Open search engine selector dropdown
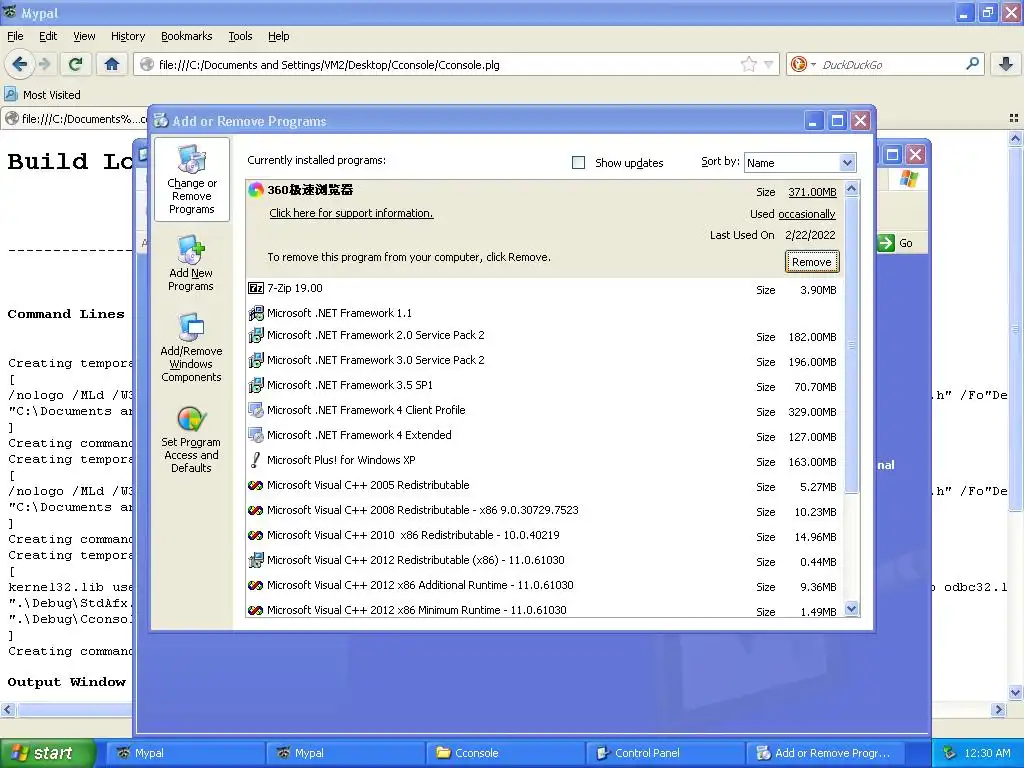This screenshot has height=768, width=1024. (x=803, y=64)
